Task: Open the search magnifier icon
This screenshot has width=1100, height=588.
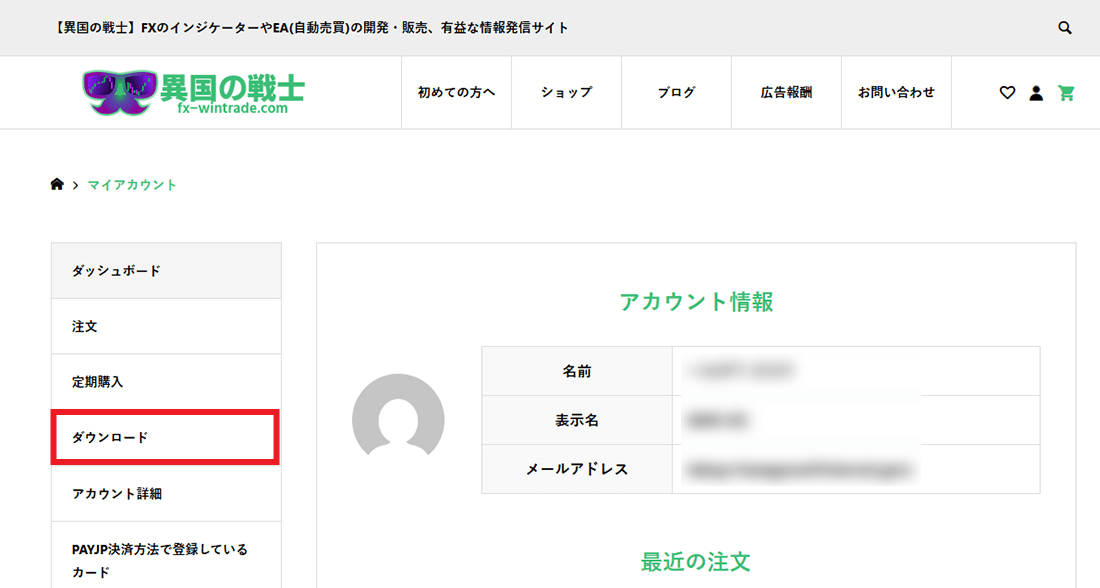Action: click(1065, 28)
